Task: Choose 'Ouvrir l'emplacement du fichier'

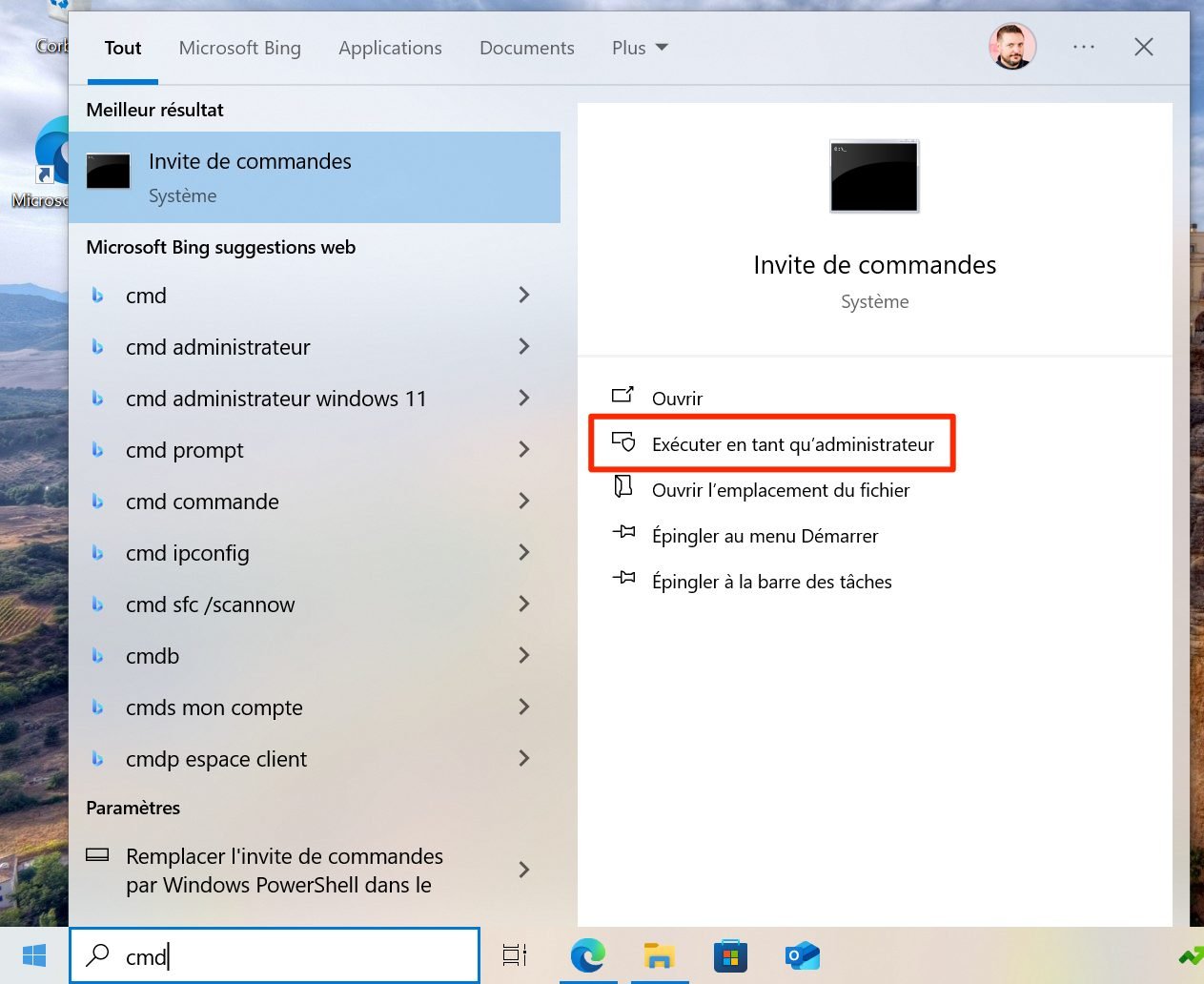Action: click(x=780, y=490)
